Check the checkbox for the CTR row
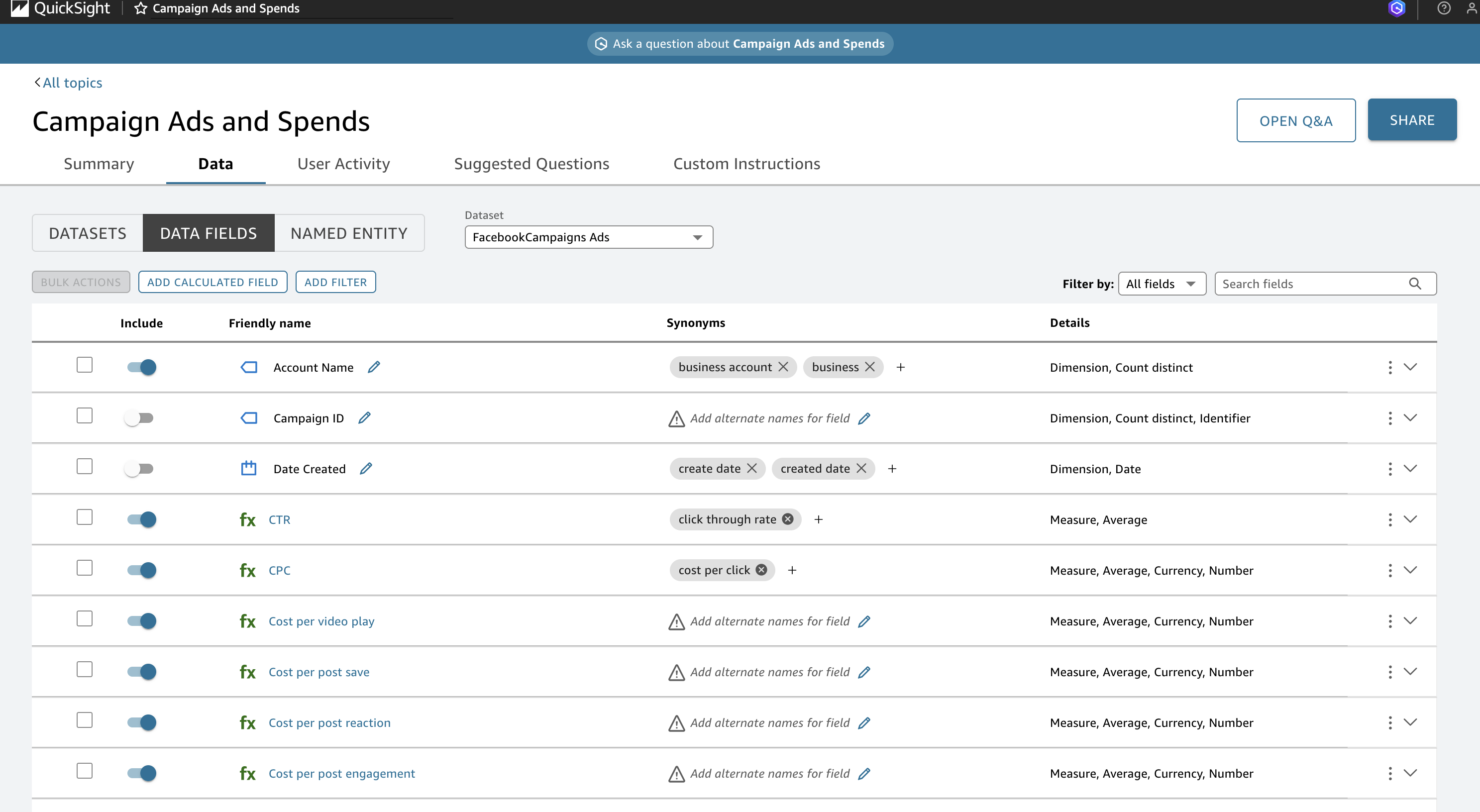 coord(85,517)
